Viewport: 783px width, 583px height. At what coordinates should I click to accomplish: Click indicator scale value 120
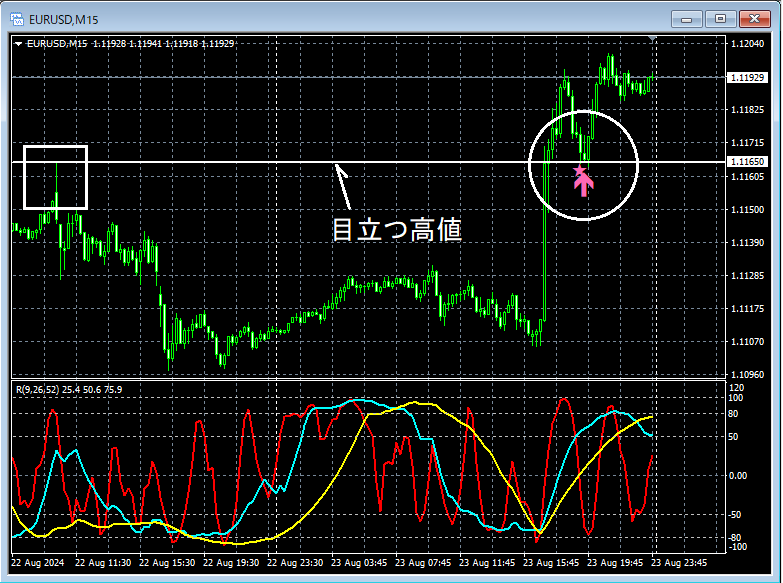[x=737, y=388]
